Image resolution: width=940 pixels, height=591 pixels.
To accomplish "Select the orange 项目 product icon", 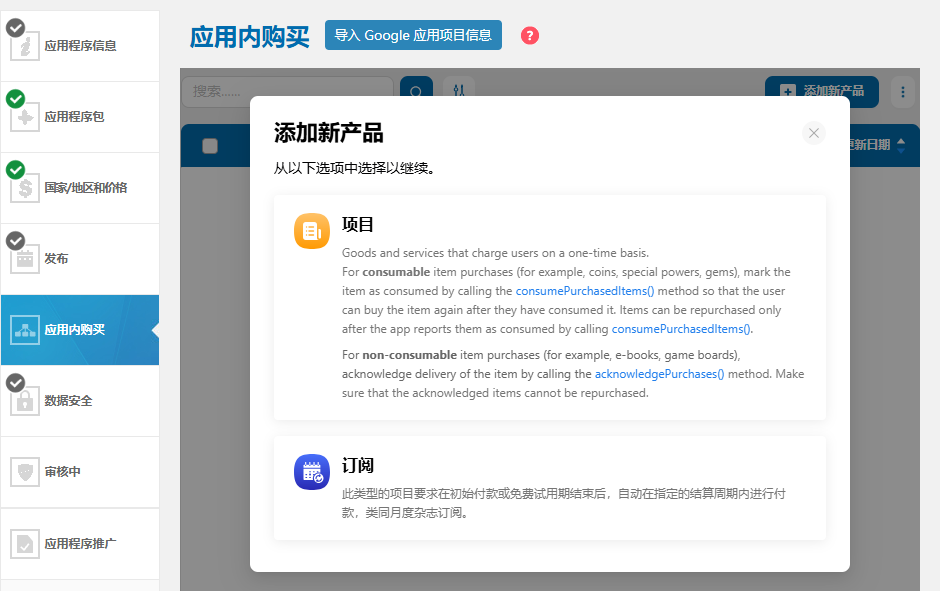I will (312, 231).
